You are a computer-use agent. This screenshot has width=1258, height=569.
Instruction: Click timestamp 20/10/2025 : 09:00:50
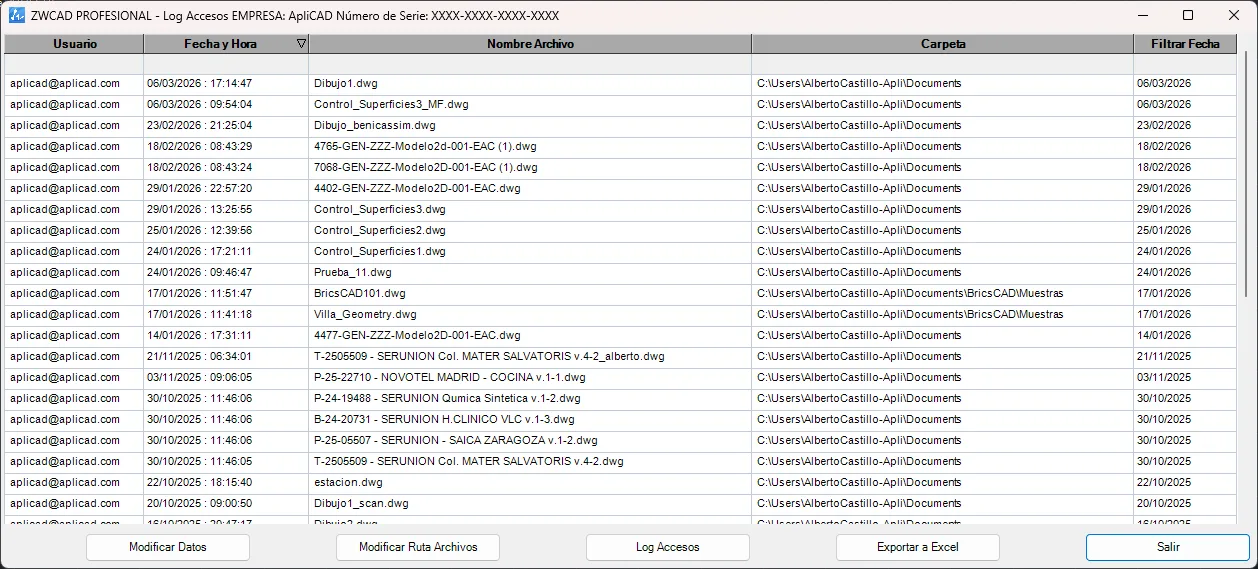pos(199,503)
